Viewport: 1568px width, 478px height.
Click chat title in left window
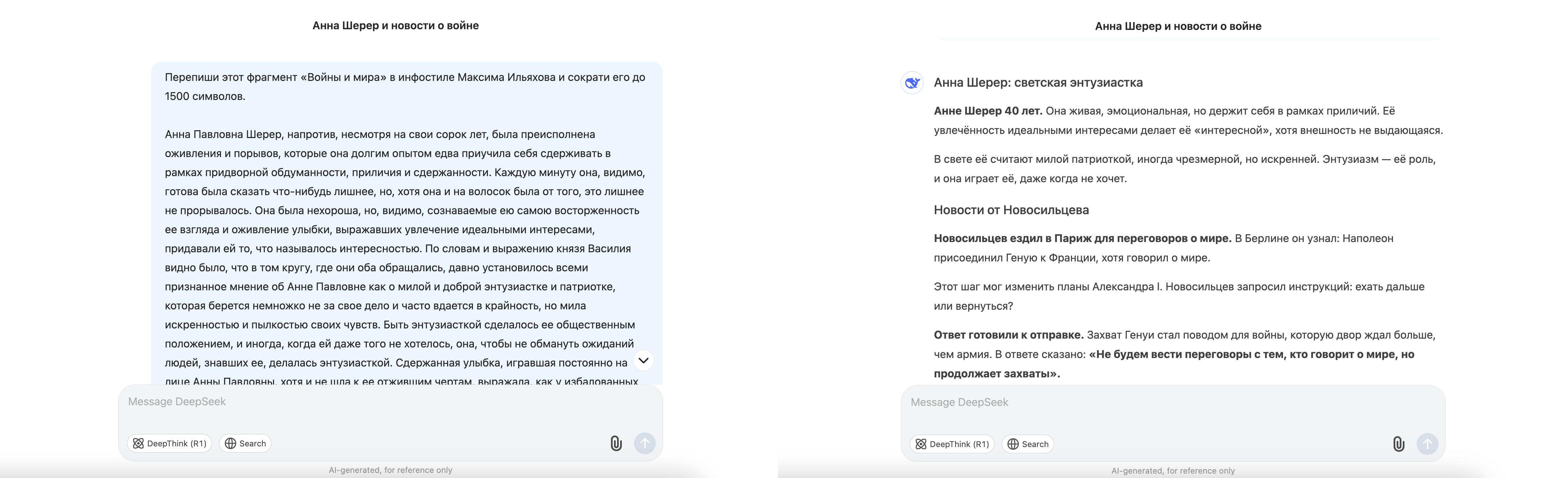pos(396,25)
